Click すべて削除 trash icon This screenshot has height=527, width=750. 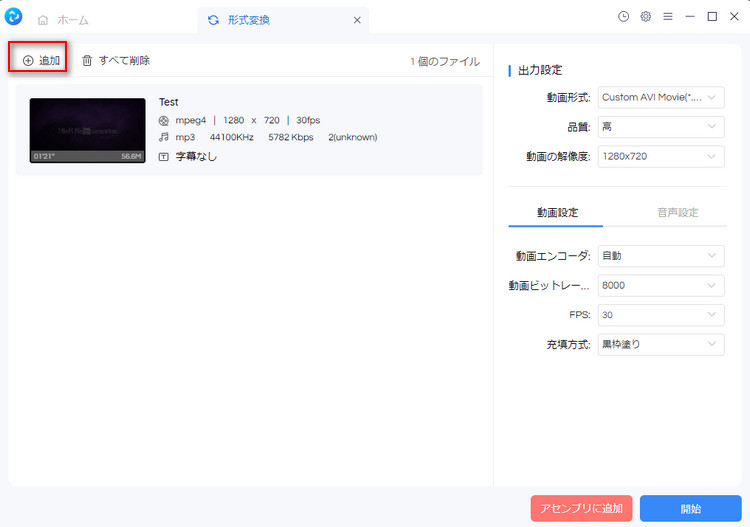87,61
